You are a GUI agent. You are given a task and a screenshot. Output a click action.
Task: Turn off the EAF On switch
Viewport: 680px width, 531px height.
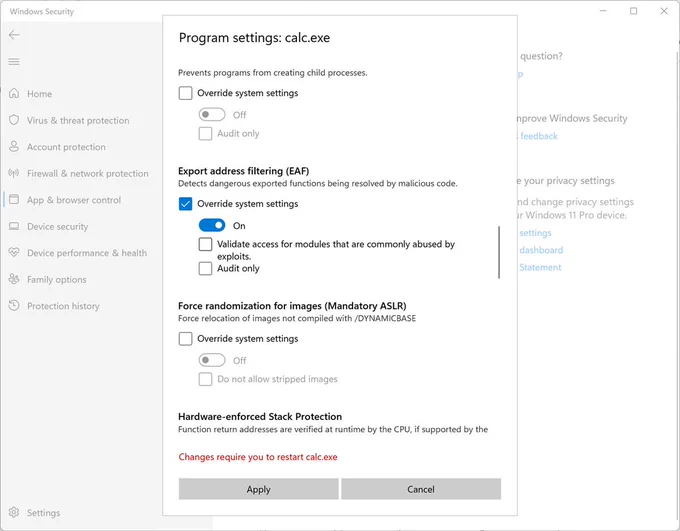pyautogui.click(x=212, y=225)
